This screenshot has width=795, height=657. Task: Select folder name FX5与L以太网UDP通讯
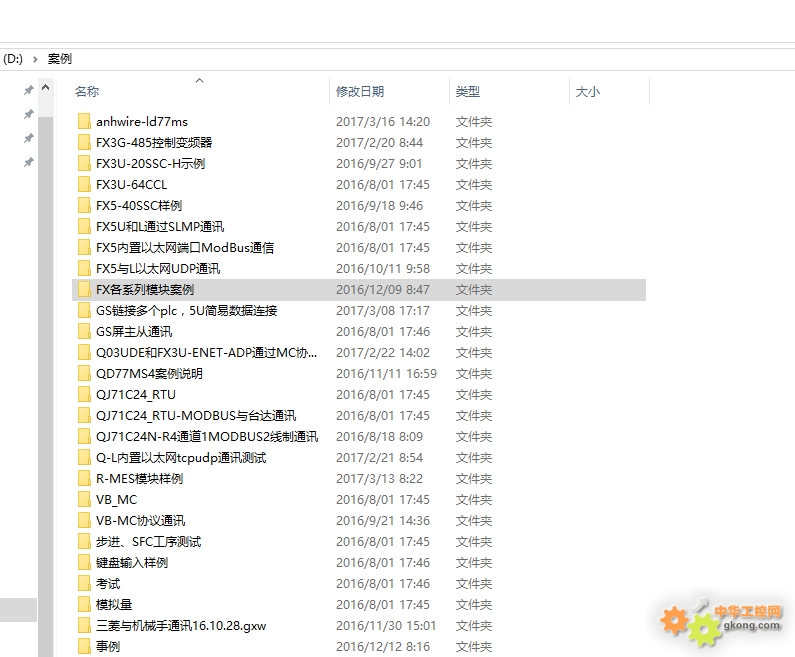tap(158, 269)
